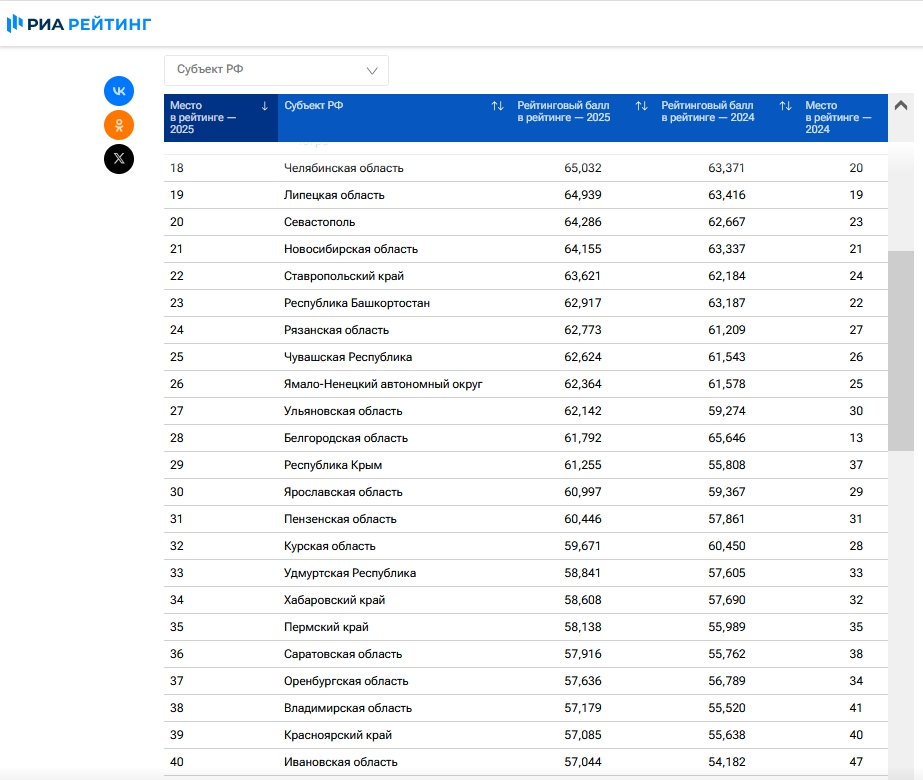This screenshot has width=923, height=780.
Task: Open the РИА Рейтинг logo homepage
Action: tap(79, 24)
